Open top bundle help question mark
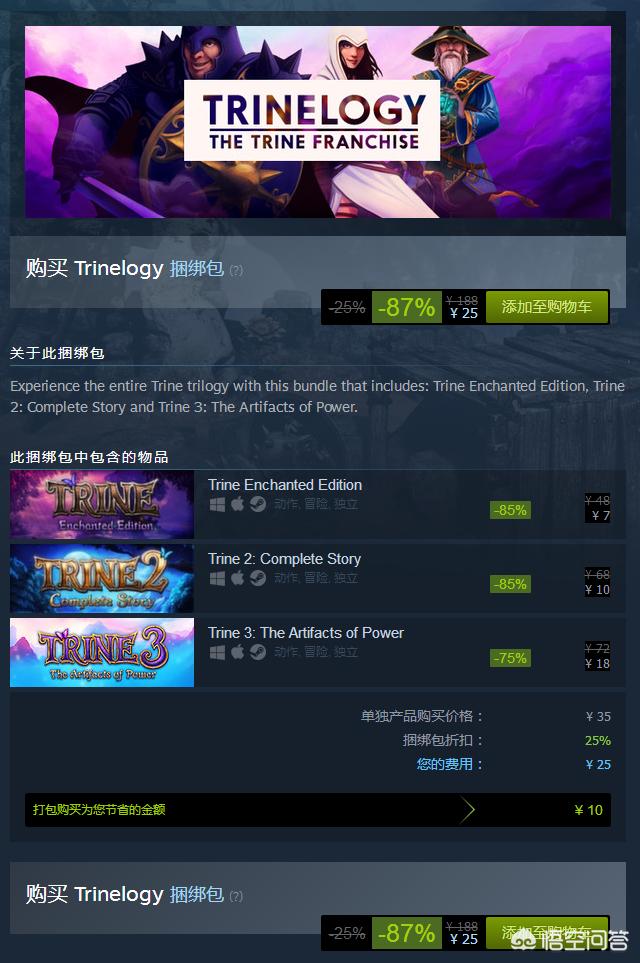640x963 pixels. click(x=236, y=270)
